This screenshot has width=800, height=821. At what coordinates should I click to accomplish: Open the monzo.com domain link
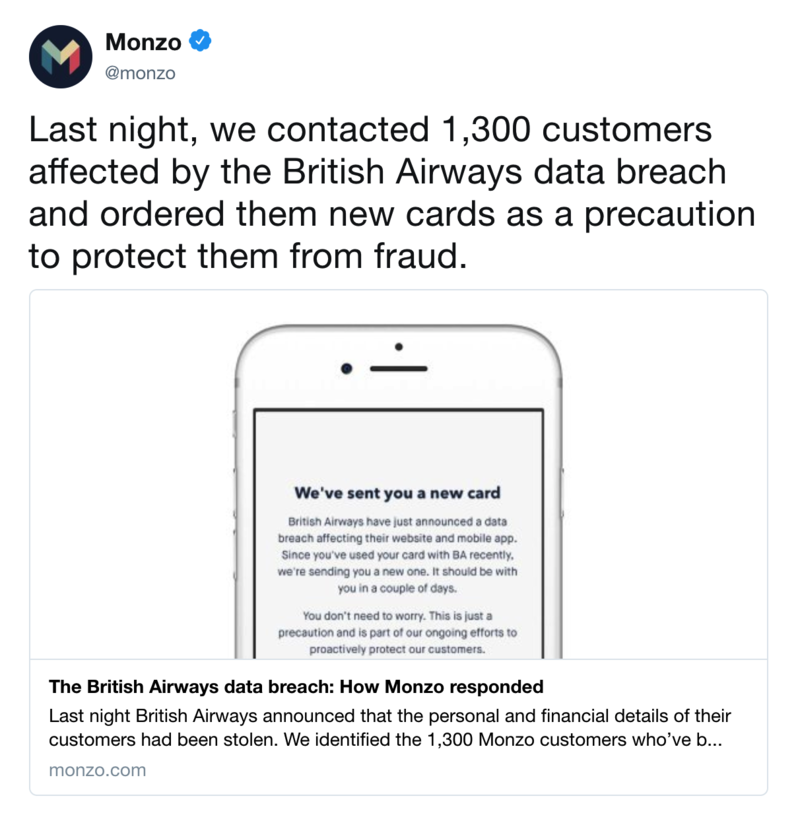tap(97, 770)
